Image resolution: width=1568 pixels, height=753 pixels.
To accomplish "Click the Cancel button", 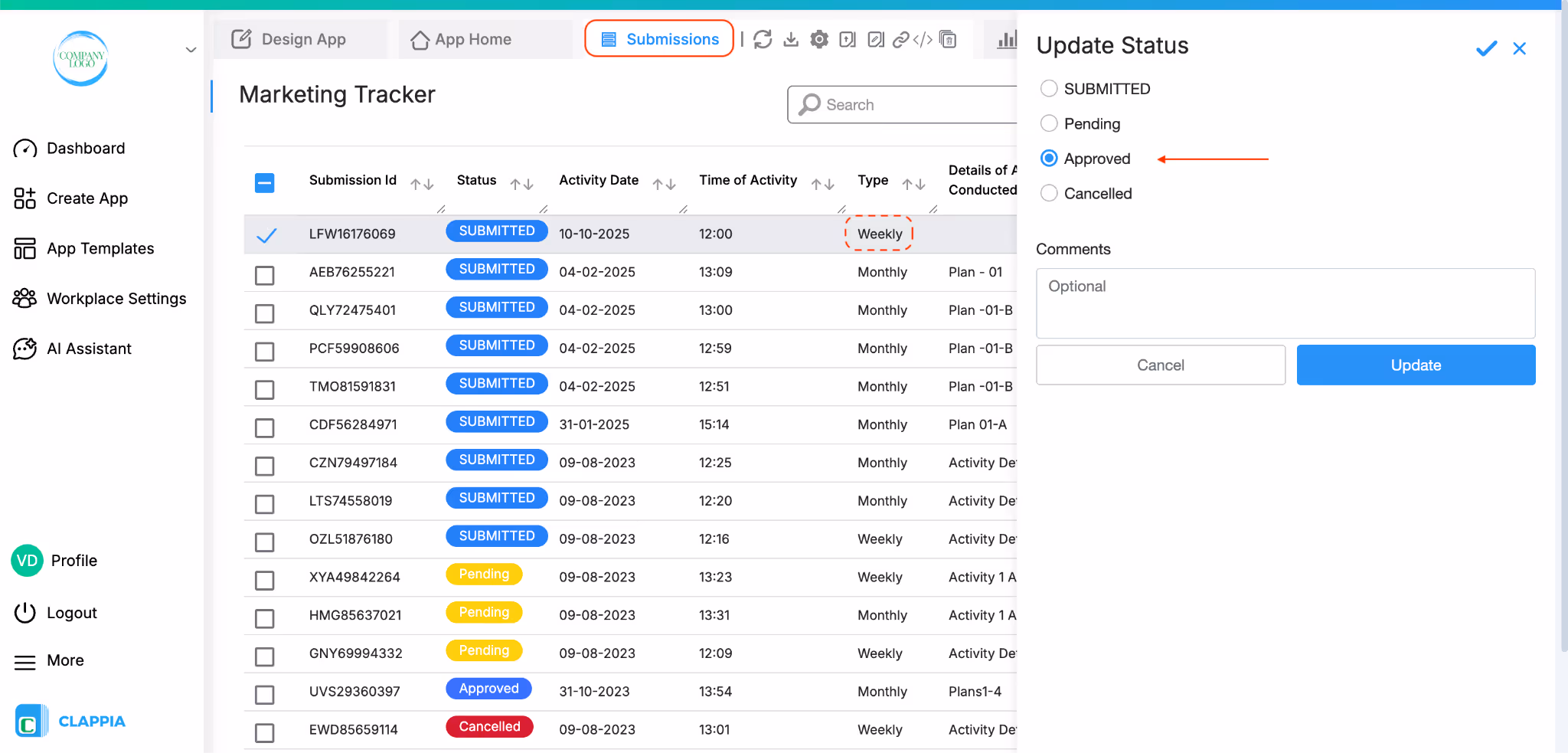I will click(1161, 365).
